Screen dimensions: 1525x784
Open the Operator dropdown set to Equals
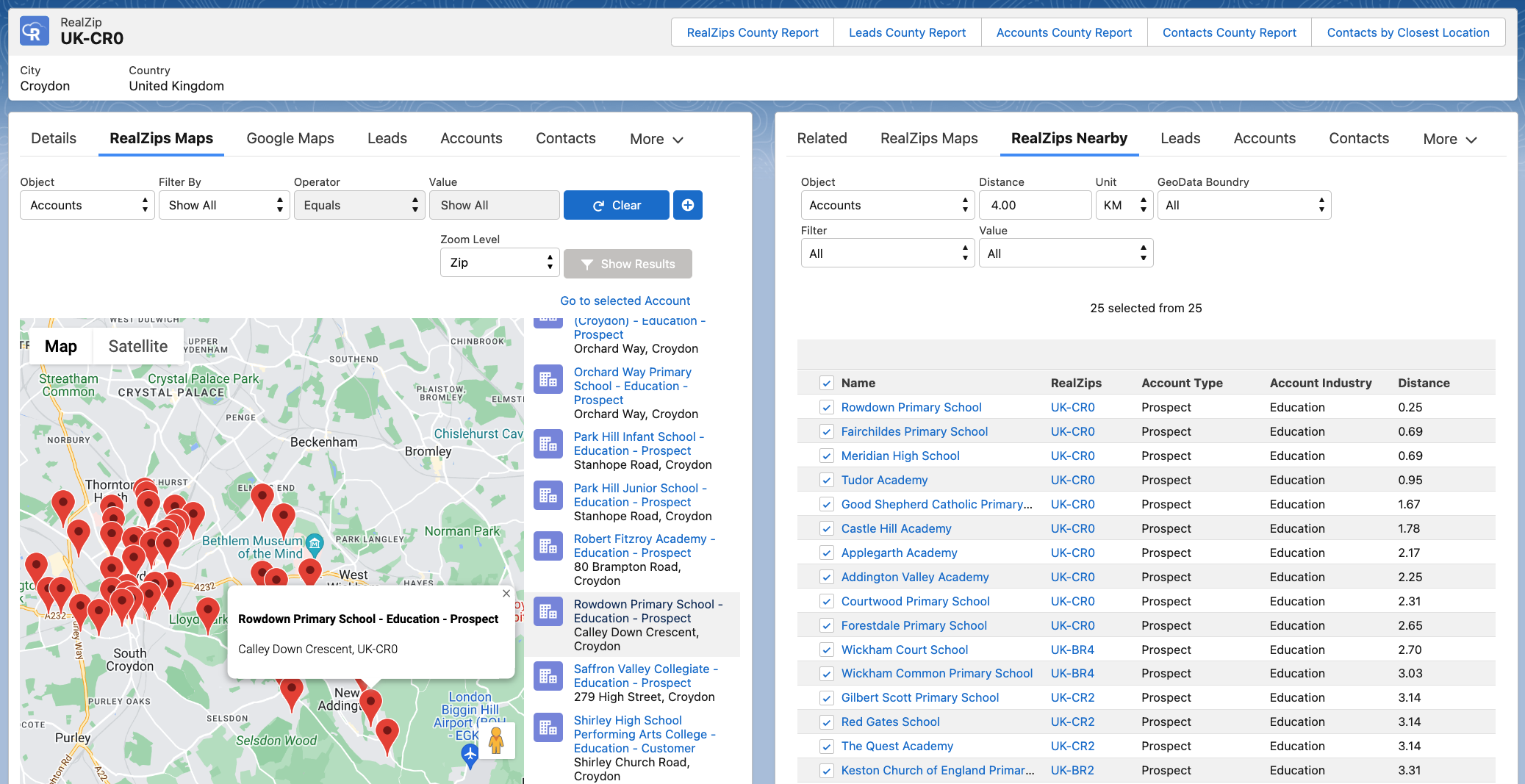click(x=359, y=205)
